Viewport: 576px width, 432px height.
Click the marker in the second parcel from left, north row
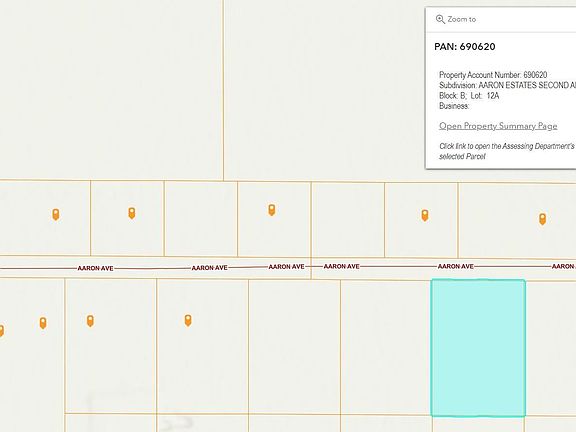click(x=132, y=213)
